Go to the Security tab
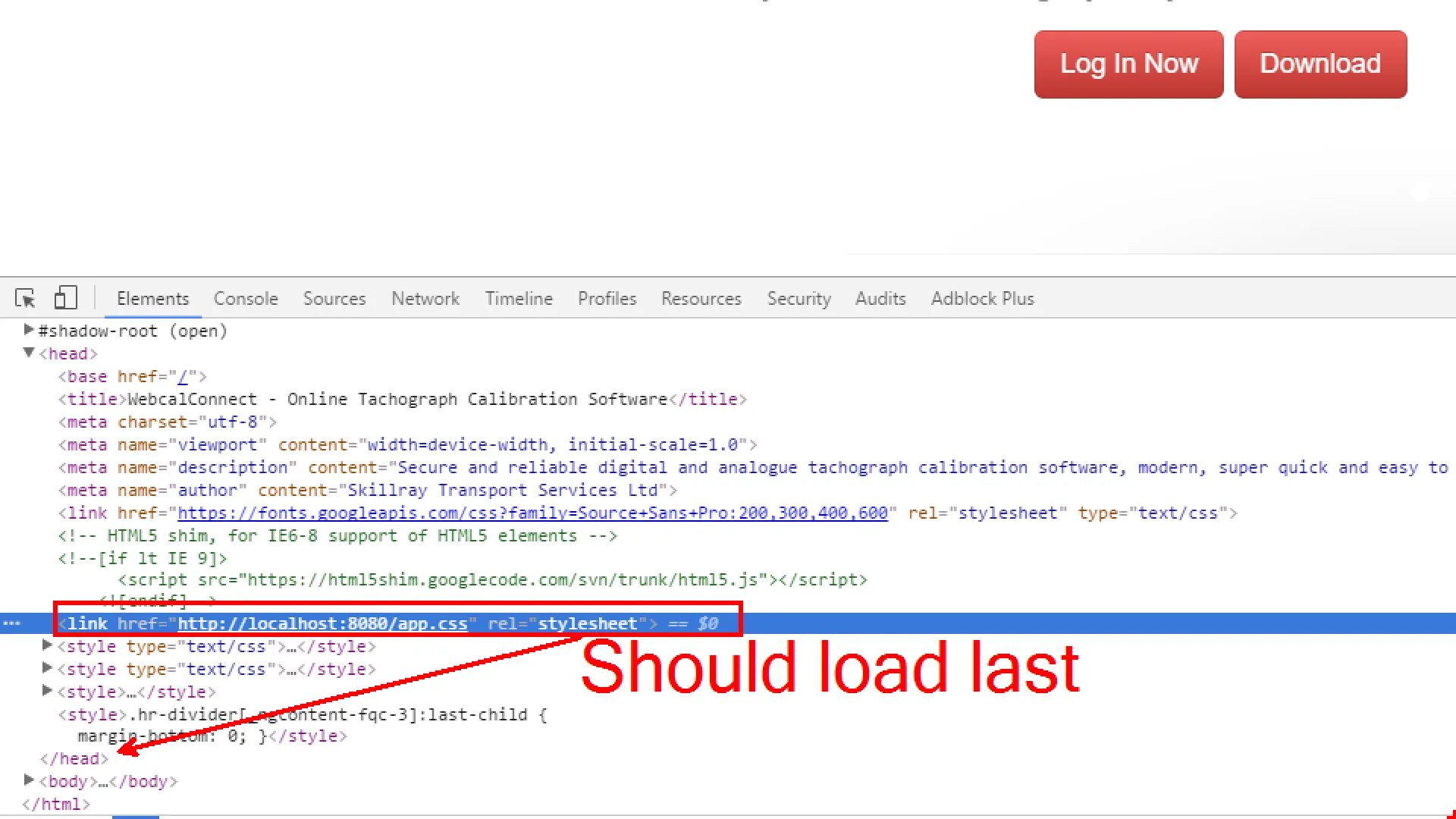 click(799, 299)
